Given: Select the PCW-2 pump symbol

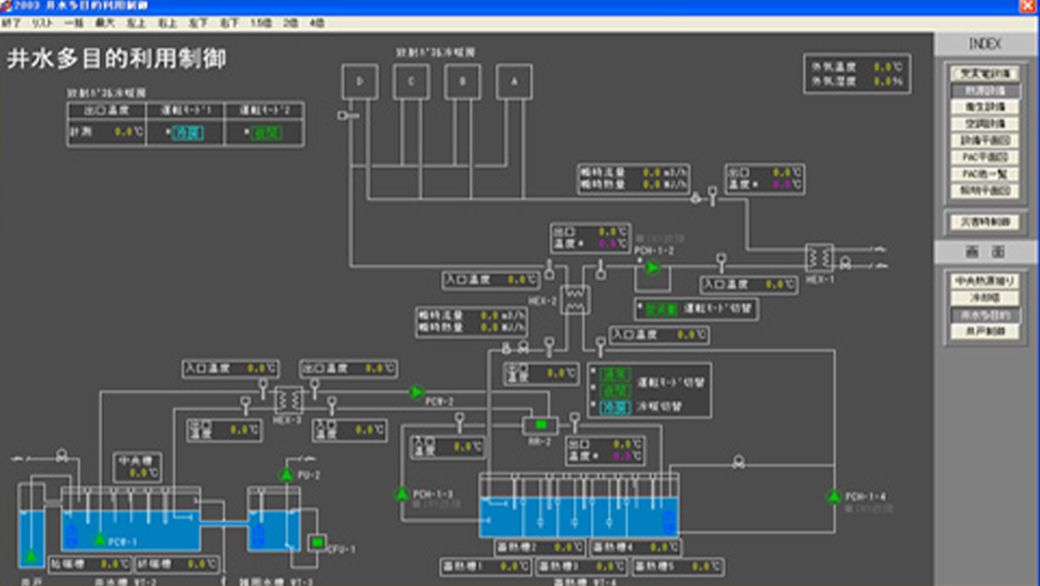Looking at the screenshot, I should [x=417, y=392].
